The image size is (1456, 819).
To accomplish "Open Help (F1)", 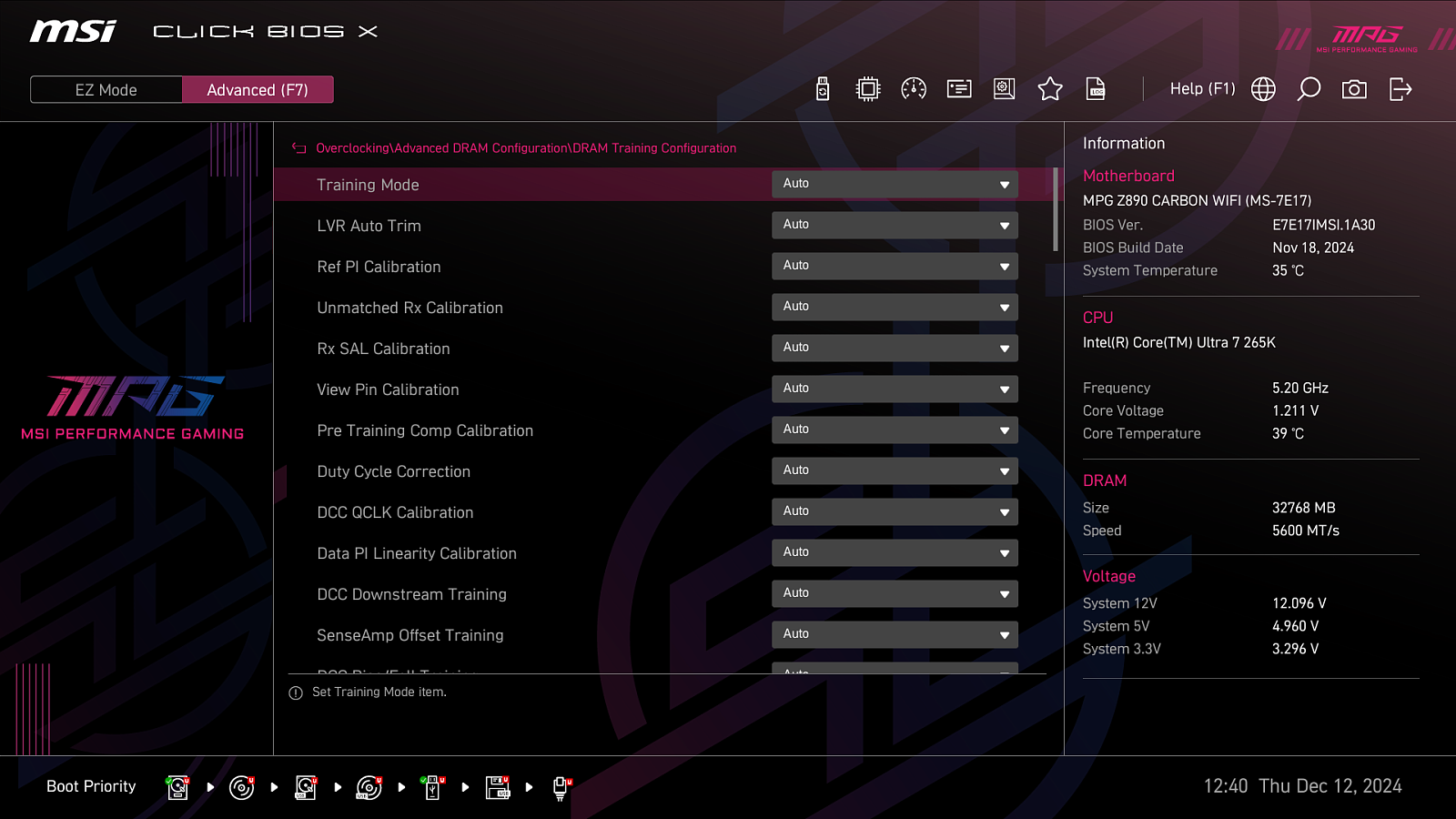I will click(x=1202, y=89).
